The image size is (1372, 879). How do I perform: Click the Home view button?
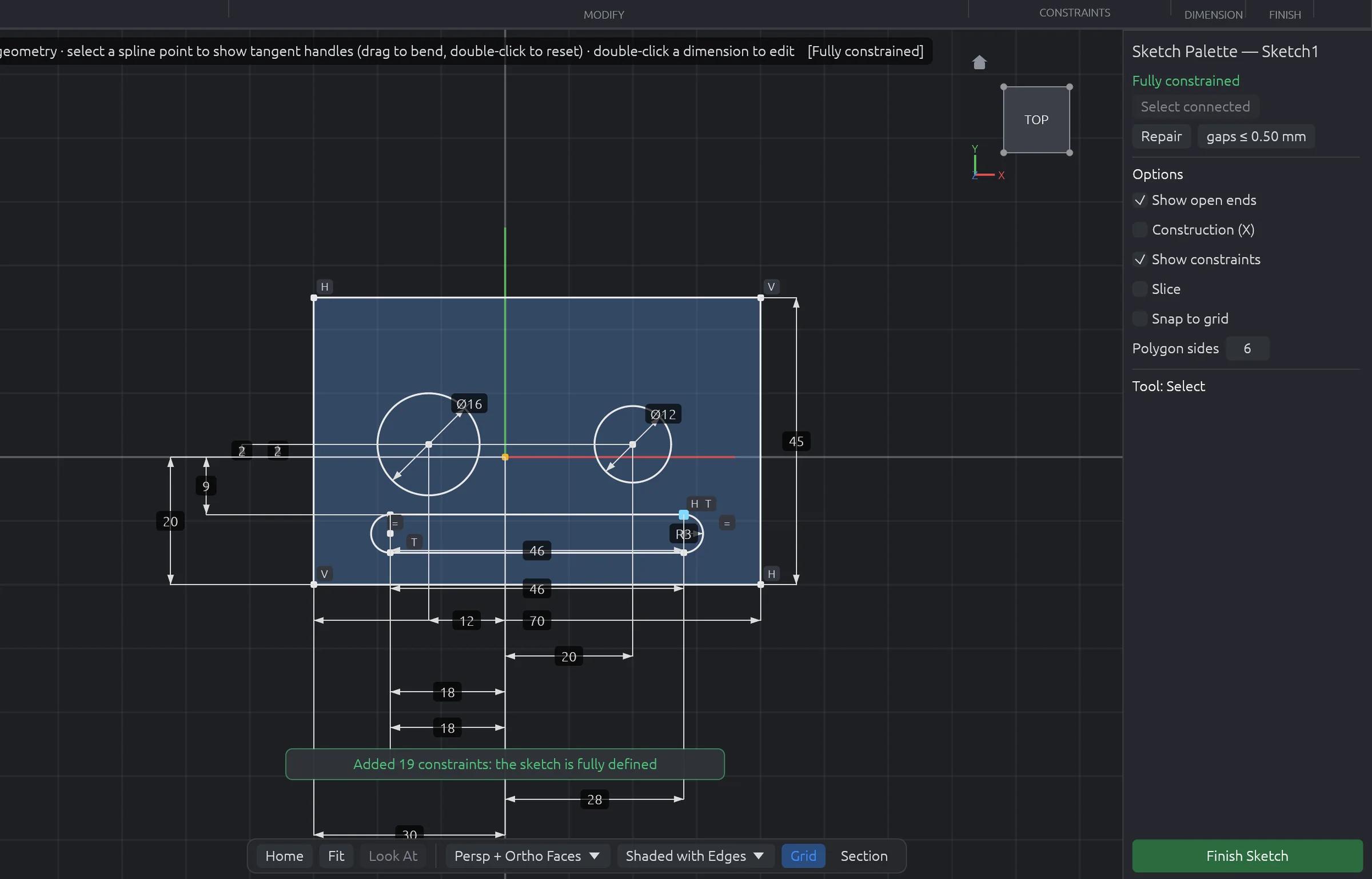284,856
